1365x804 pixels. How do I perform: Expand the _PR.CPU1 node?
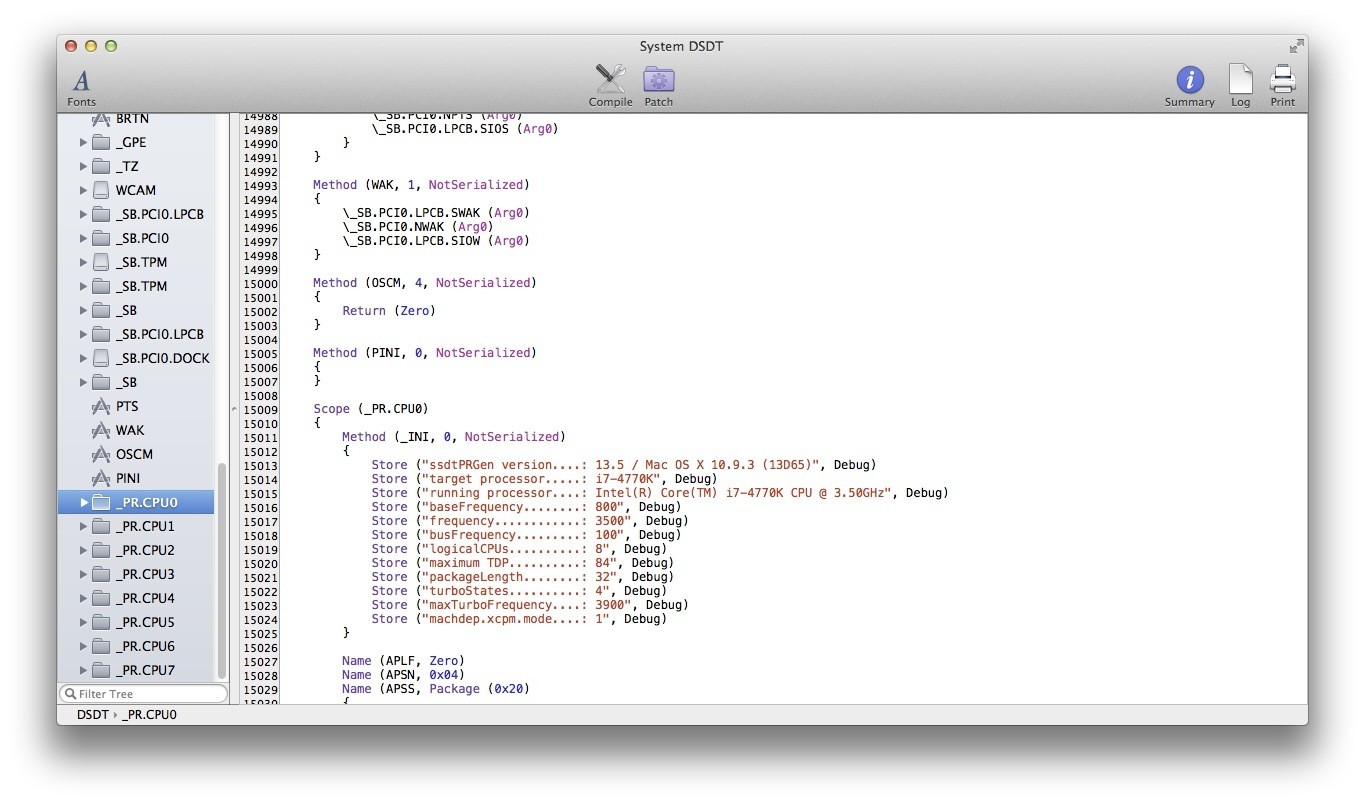point(83,527)
